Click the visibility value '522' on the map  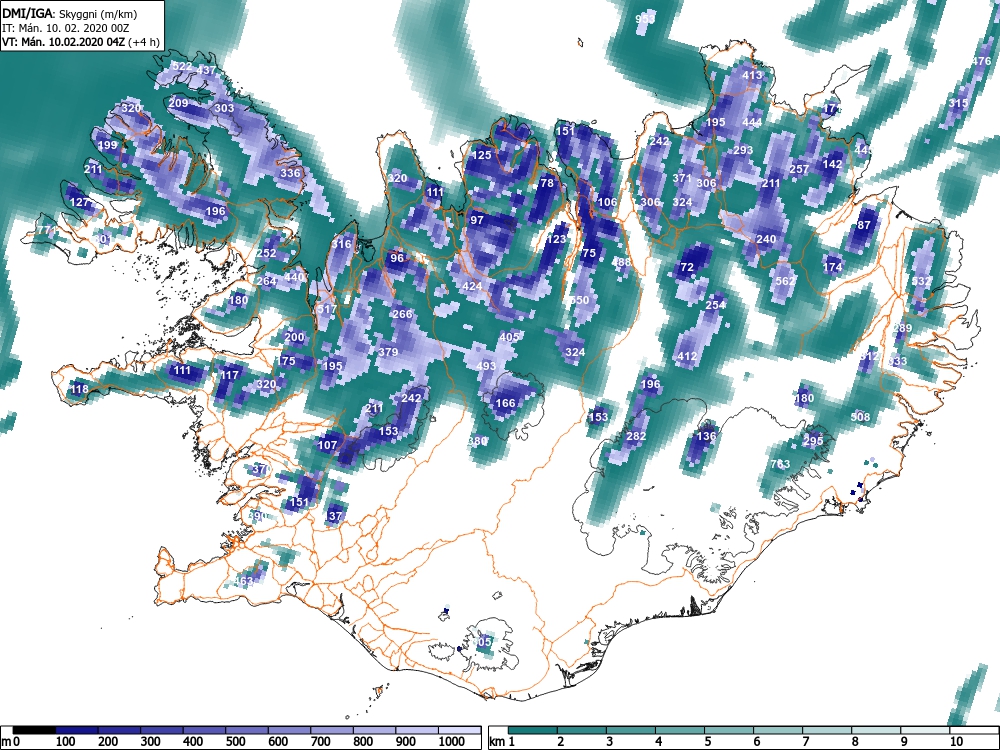pos(182,66)
